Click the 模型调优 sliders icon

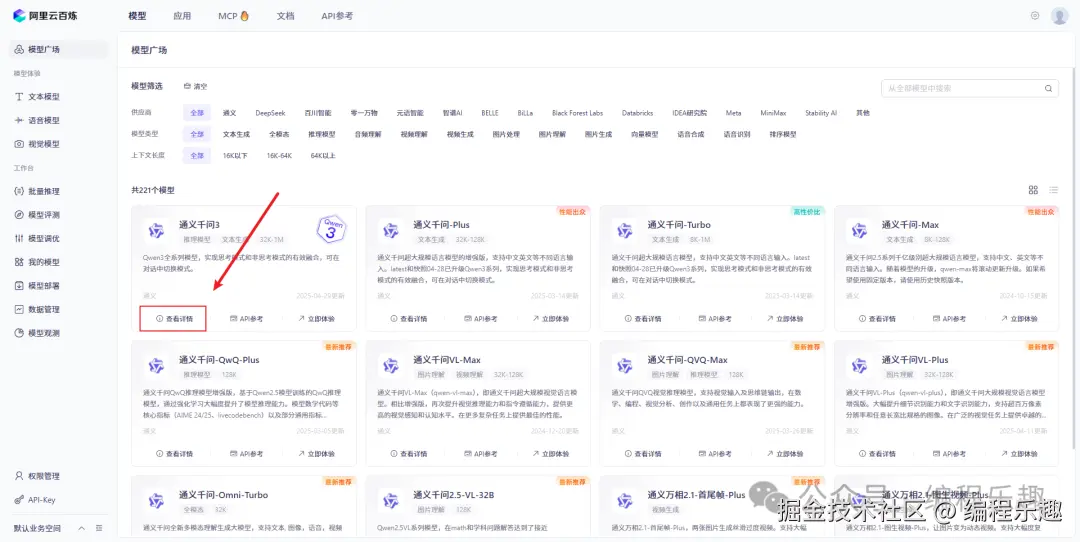[19, 238]
